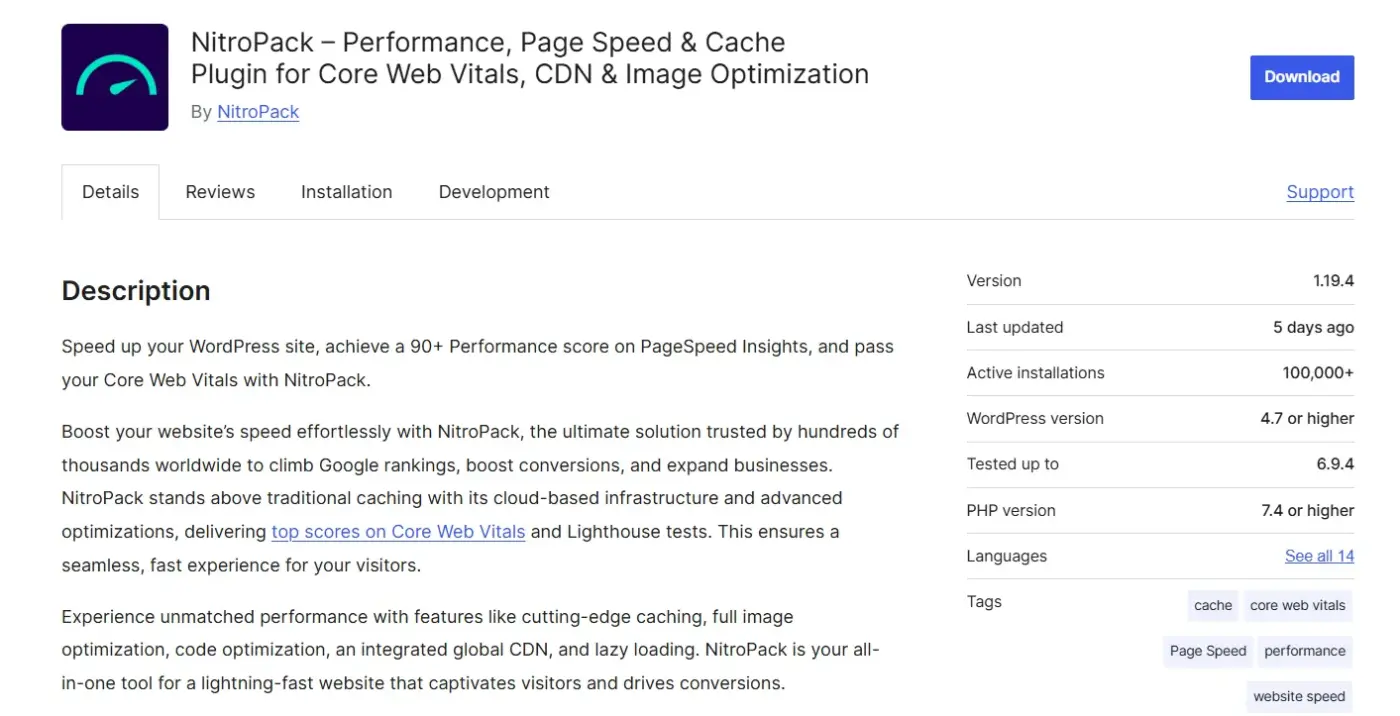Viewport: 1400px width, 716px height.
Task: Click the 'Tested up to' label
Action: (x=1012, y=464)
